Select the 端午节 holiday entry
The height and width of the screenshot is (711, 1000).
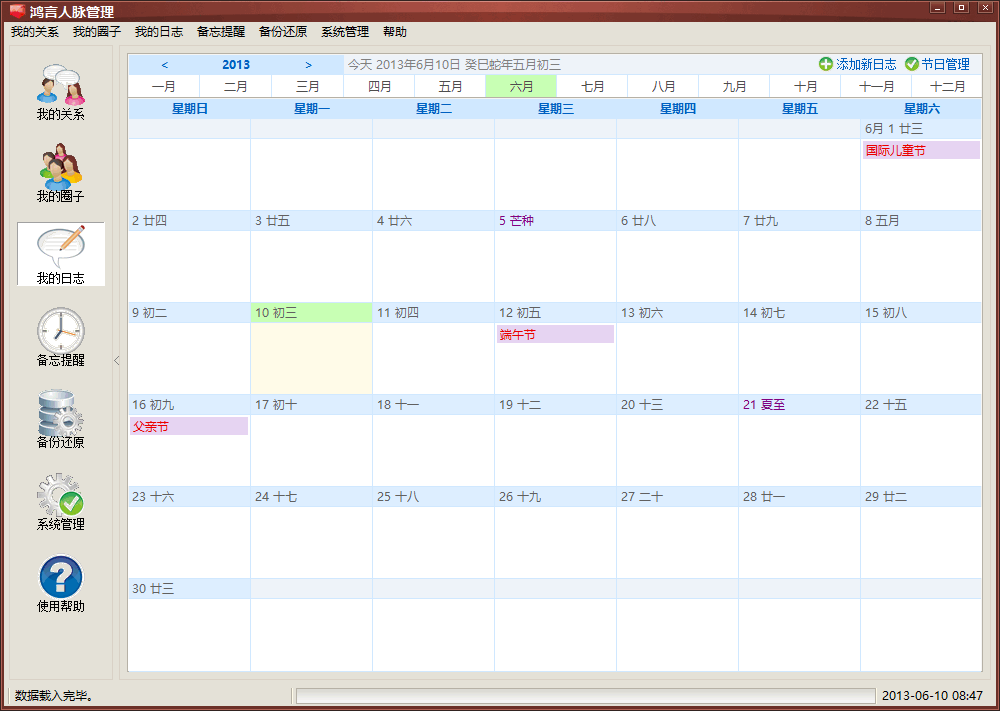click(555, 334)
